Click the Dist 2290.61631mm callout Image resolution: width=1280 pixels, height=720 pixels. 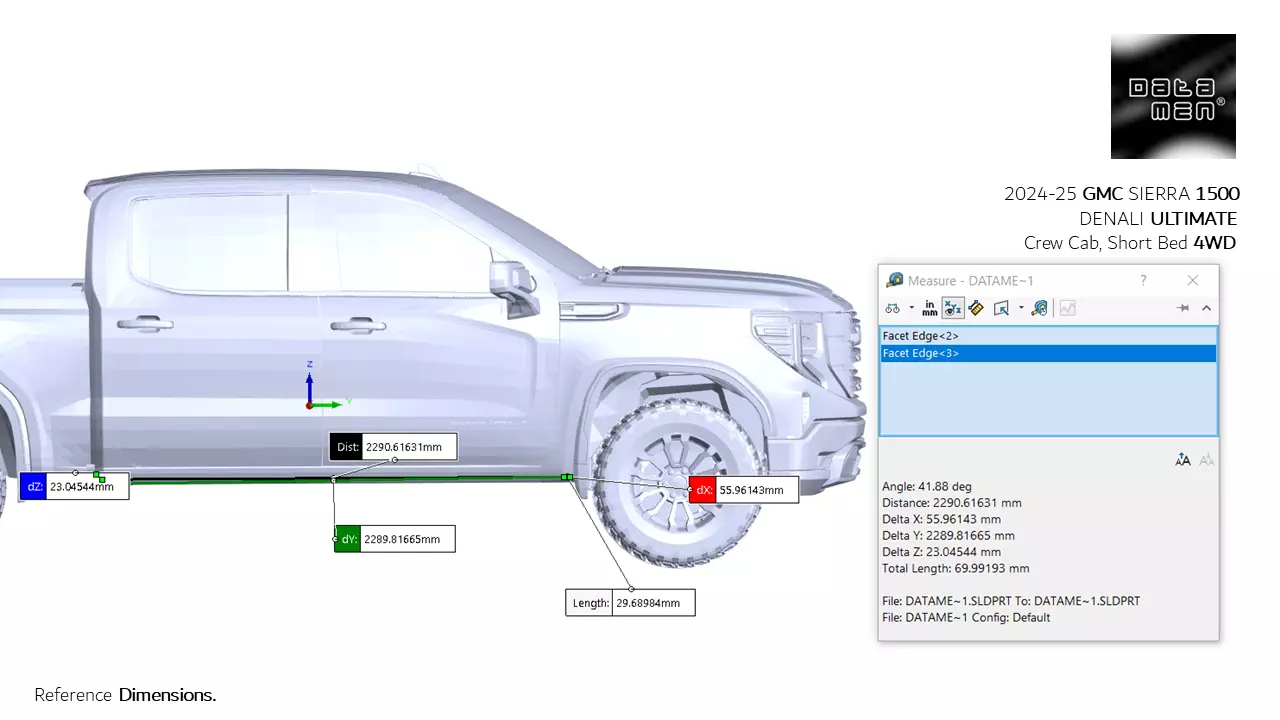pos(394,447)
